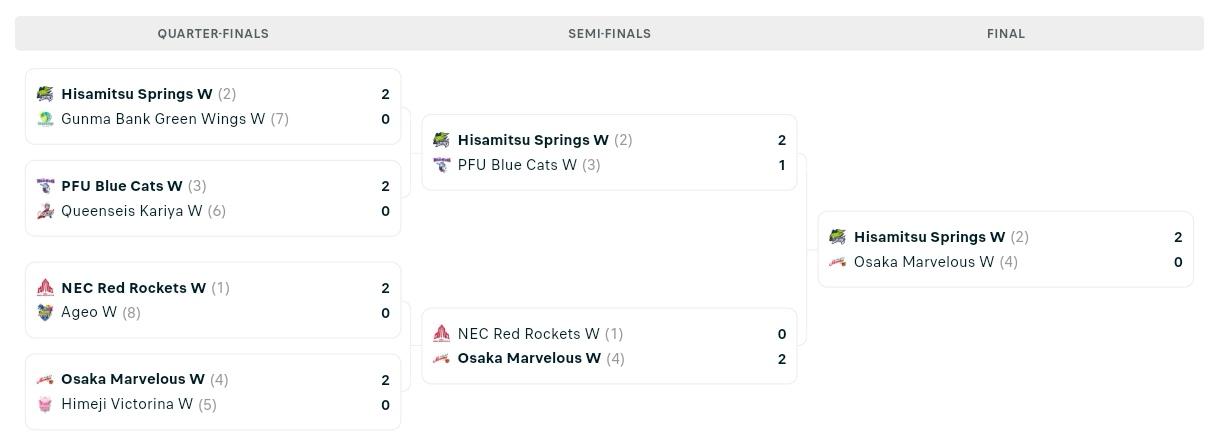Click Osaka Marvelous semi-final logo
The width and height of the screenshot is (1216, 445).
click(x=441, y=359)
